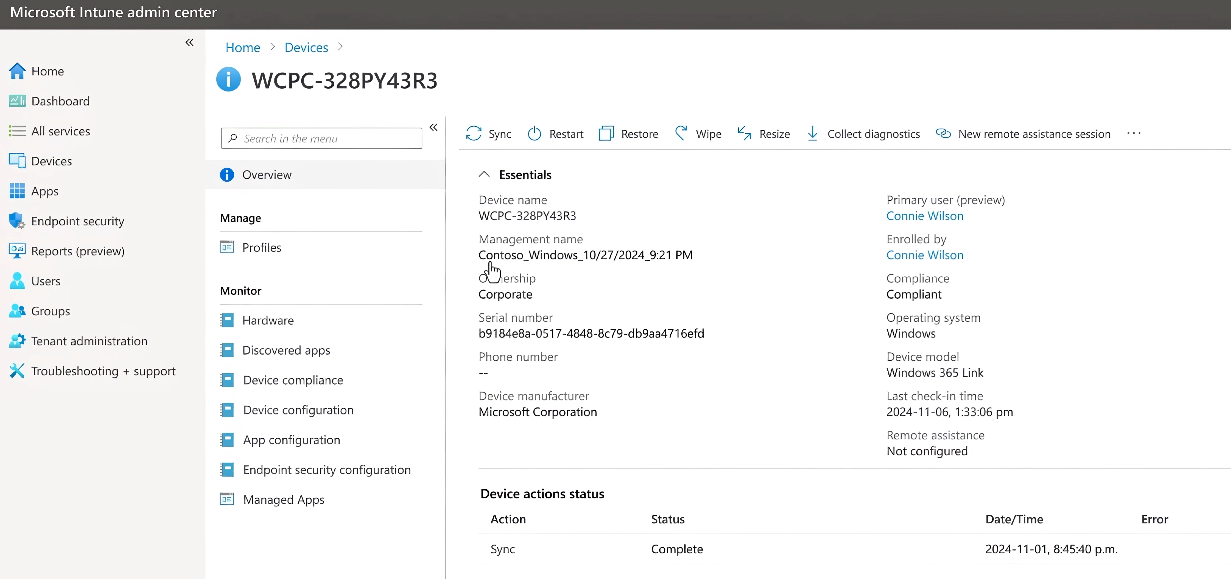Image resolution: width=1231 pixels, height=579 pixels.
Task: Go to the Home breadcrumb link
Action: coord(243,48)
